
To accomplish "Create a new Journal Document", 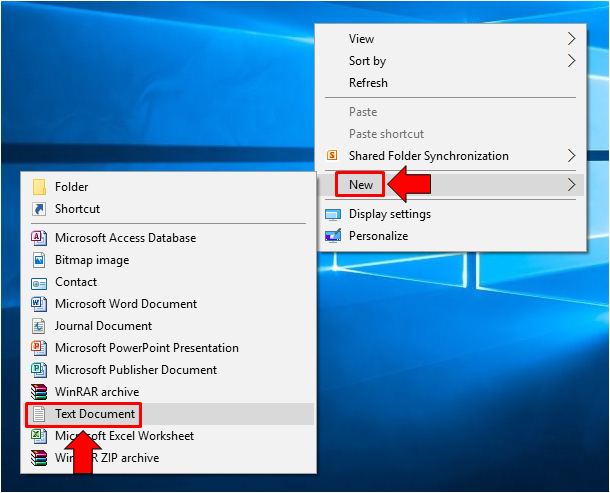I will (x=169, y=326).
